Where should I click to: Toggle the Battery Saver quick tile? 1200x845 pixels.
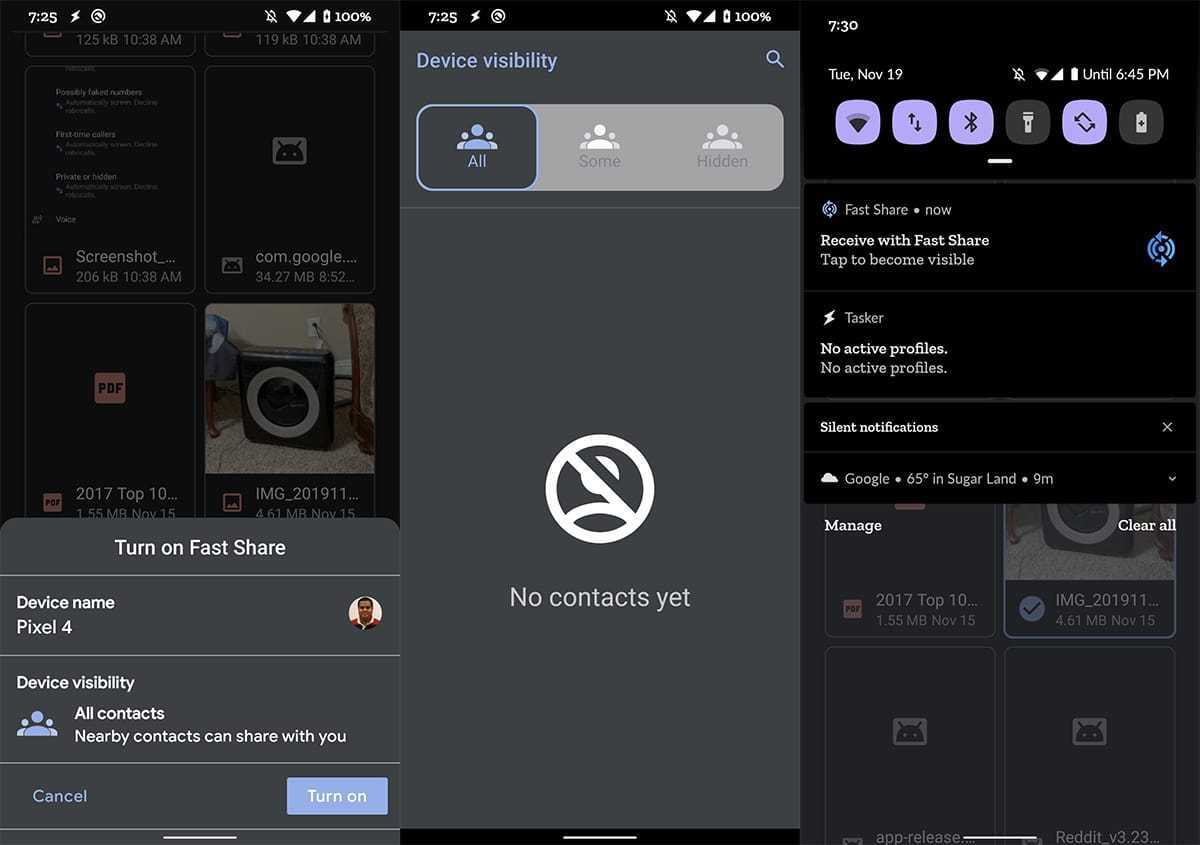1141,123
